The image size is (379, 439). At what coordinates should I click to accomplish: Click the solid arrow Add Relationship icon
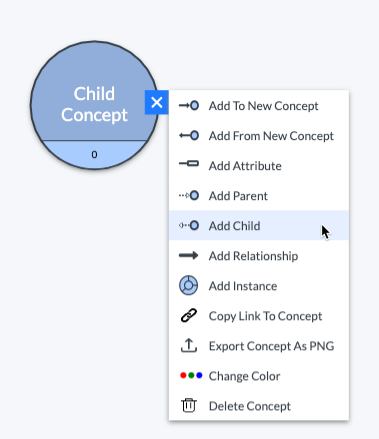[189, 256]
